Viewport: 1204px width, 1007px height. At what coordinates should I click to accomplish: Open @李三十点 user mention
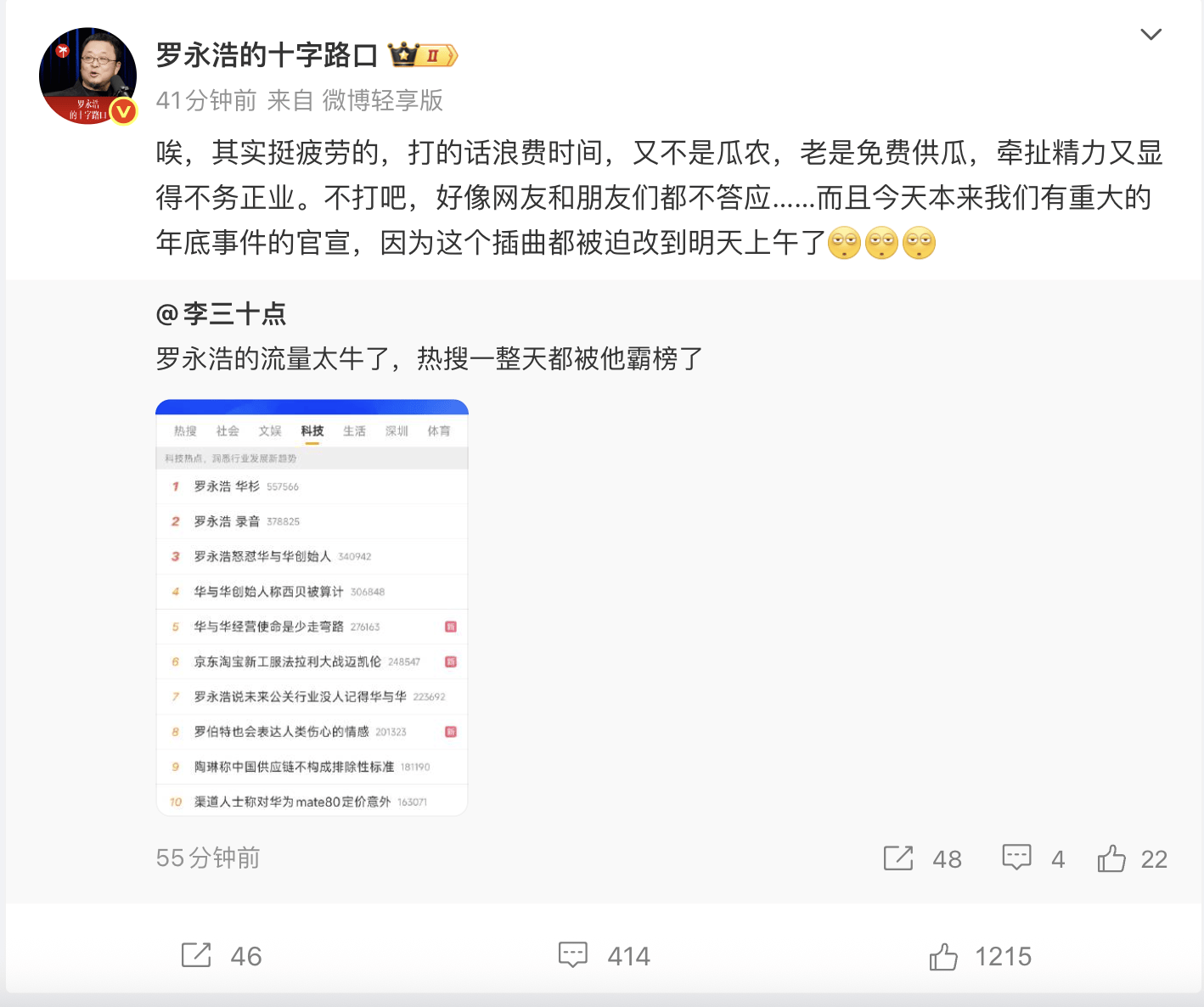(221, 314)
